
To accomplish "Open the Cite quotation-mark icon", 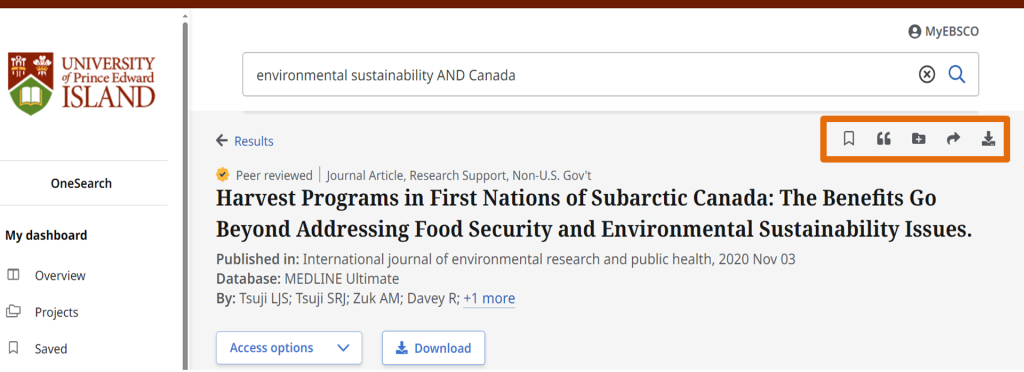I will coord(884,138).
